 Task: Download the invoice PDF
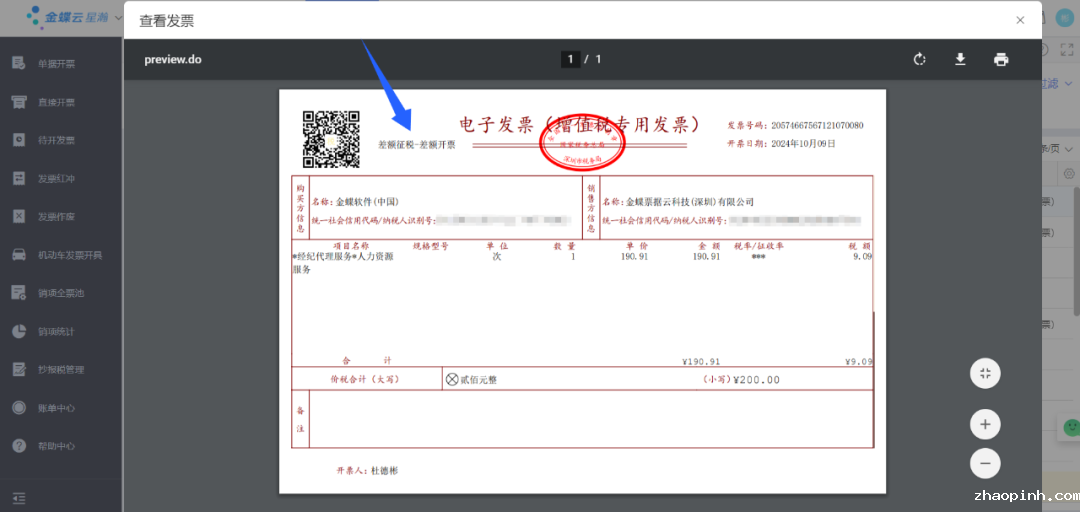960,59
